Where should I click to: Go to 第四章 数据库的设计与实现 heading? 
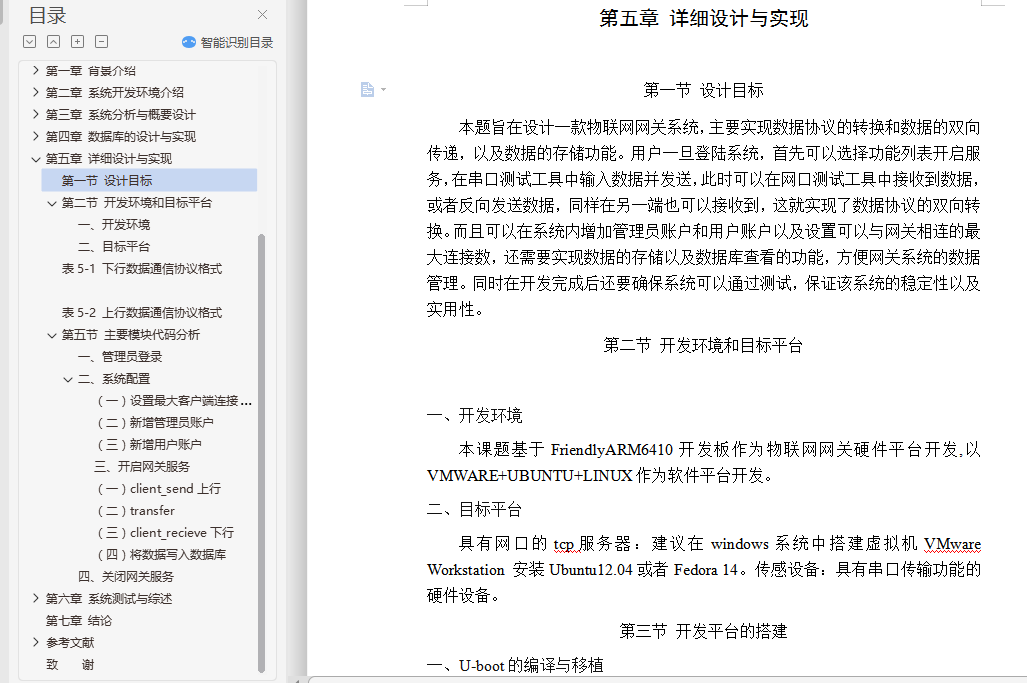click(x=121, y=136)
